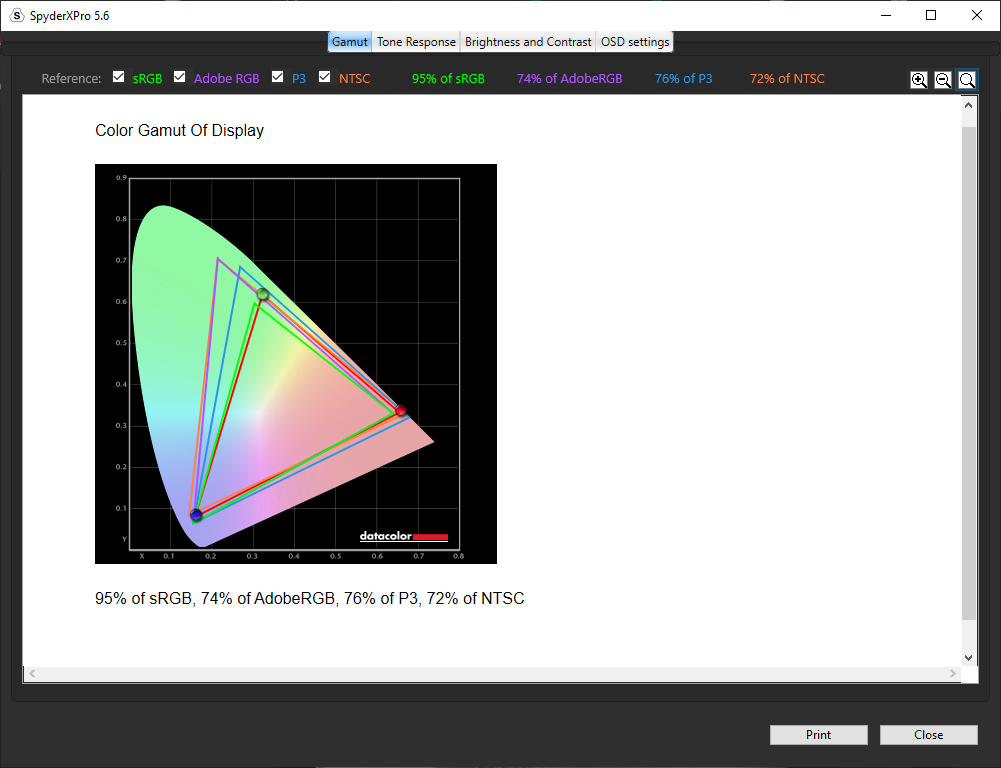Screen dimensions: 1001x768
Task: Click the zoom in magnifier icon
Action: 919,80
